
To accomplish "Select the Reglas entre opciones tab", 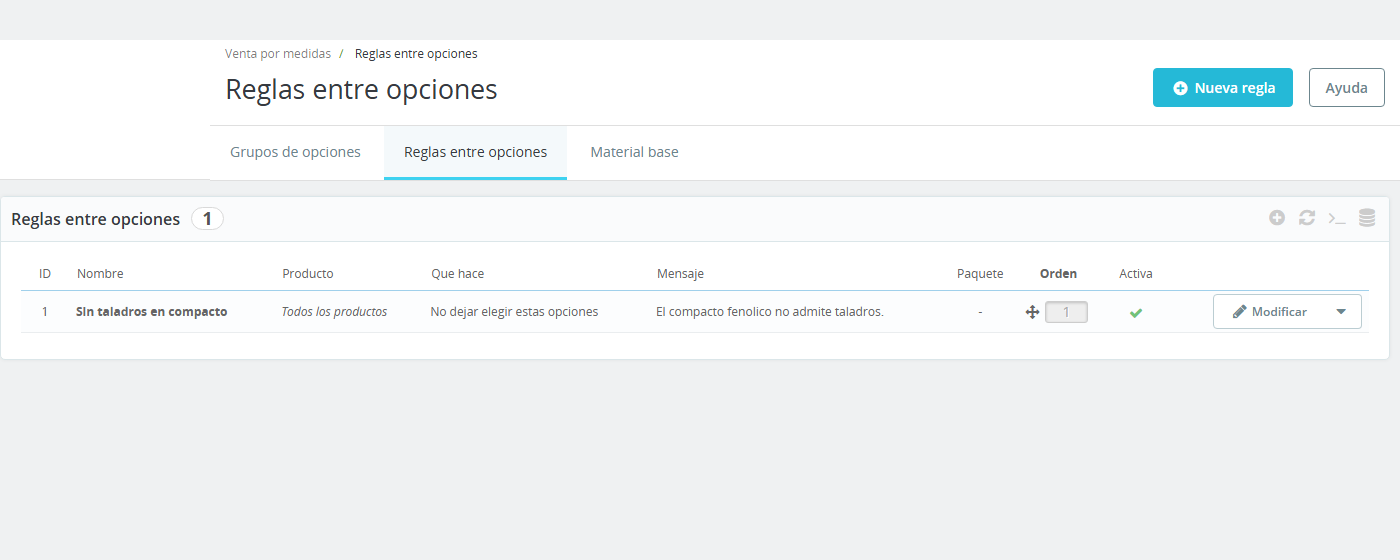I will [x=475, y=152].
